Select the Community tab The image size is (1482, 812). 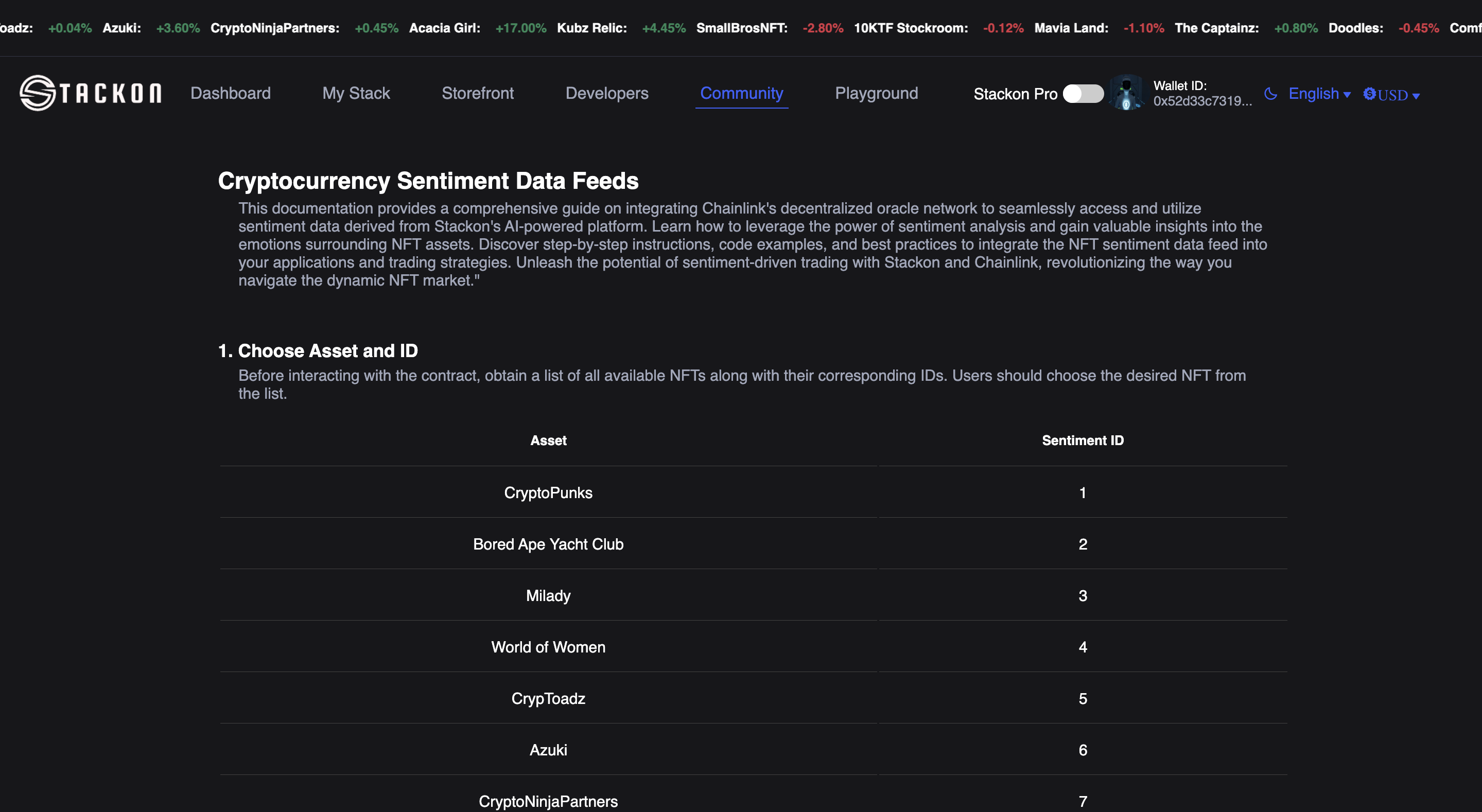[741, 93]
